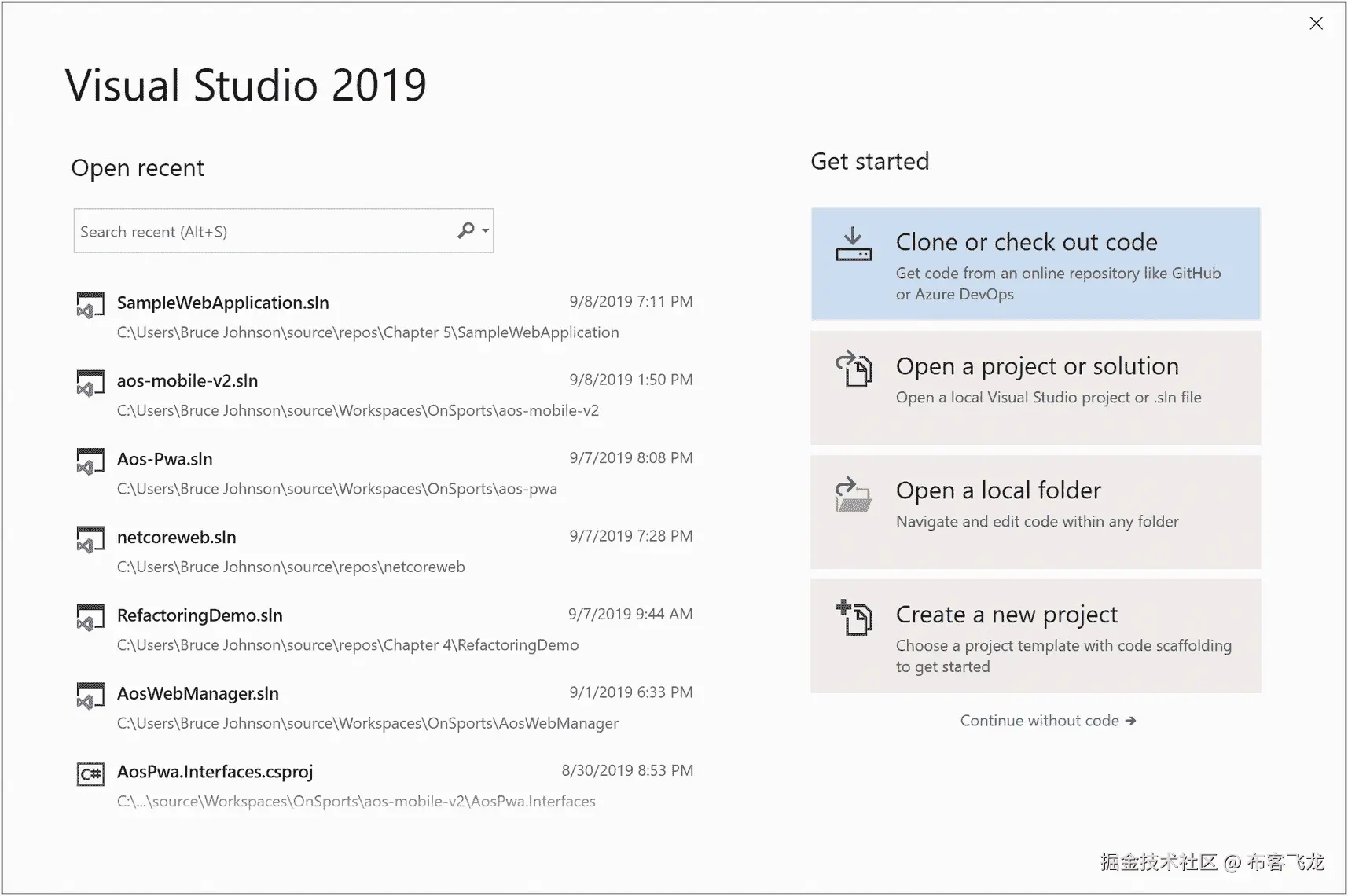
Task: Open the Aos-Pwa.sln recent solution
Action: tap(165, 459)
